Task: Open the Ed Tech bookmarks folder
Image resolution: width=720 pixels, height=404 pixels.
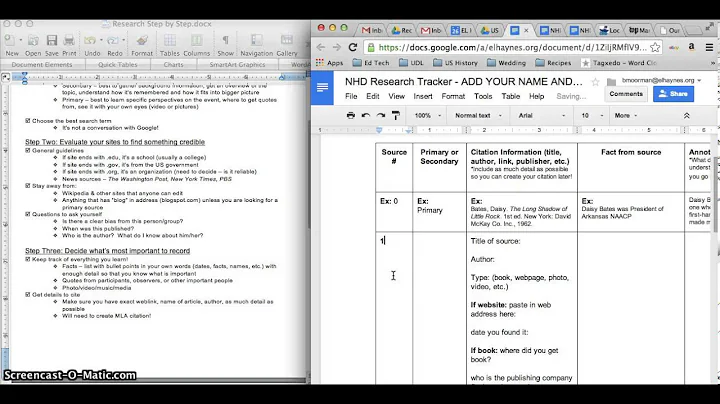Action: point(371,63)
